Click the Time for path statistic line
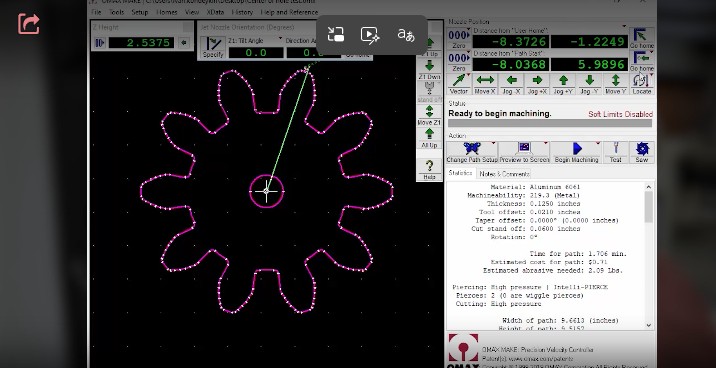The height and width of the screenshot is (368, 716). [x=578, y=253]
